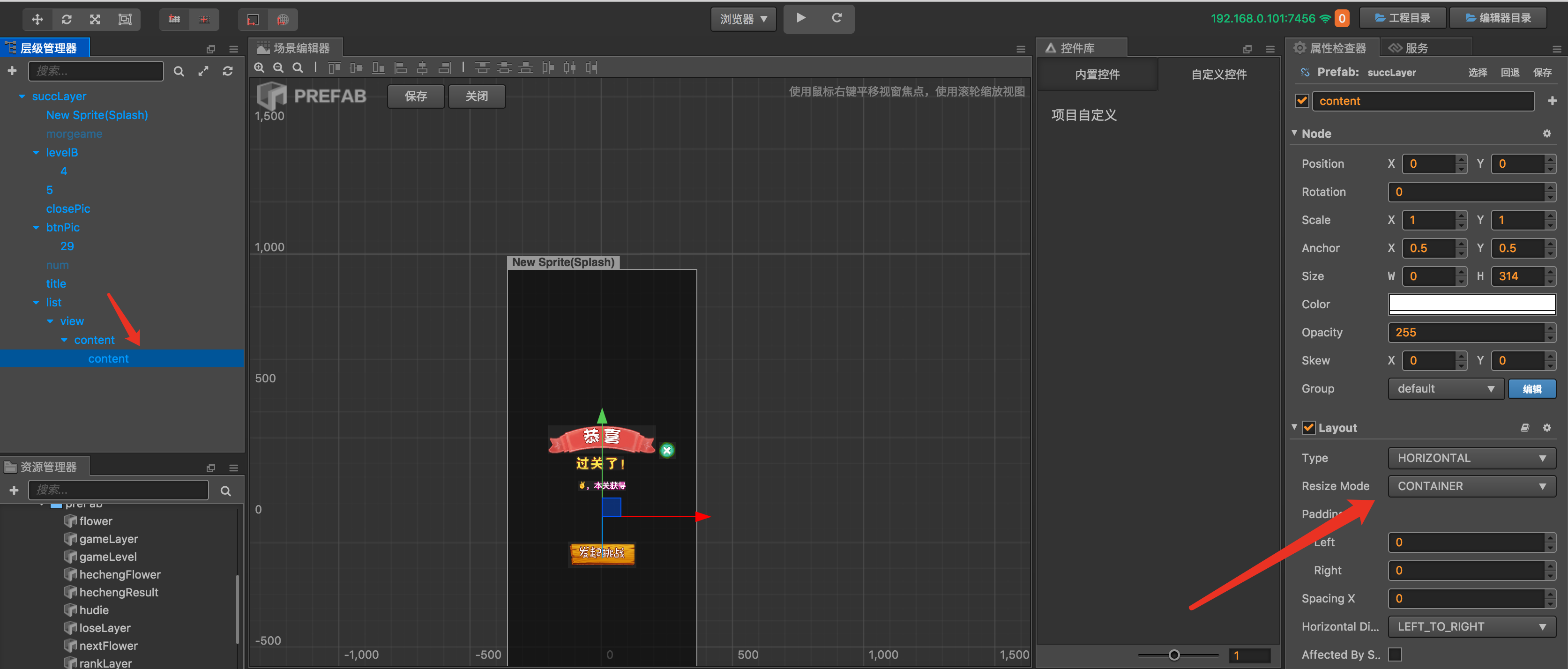The image size is (1568, 669).
Task: Open Resize Mode CONTAINER dropdown
Action: point(1471,486)
